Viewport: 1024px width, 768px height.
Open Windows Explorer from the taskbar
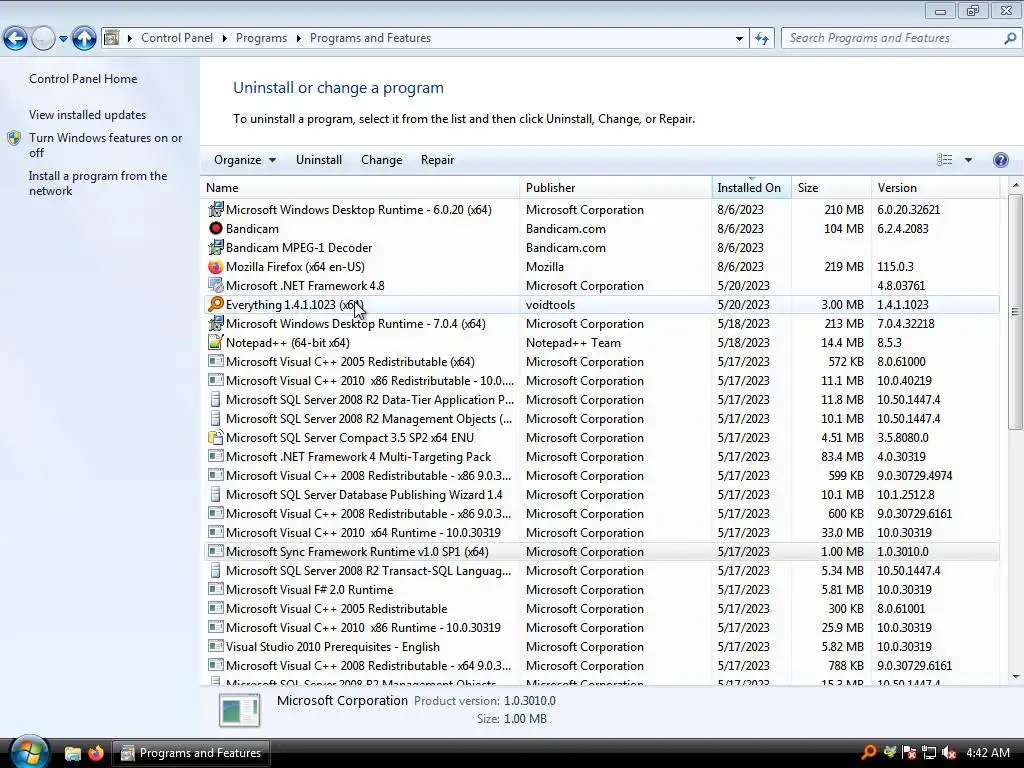(x=72, y=753)
